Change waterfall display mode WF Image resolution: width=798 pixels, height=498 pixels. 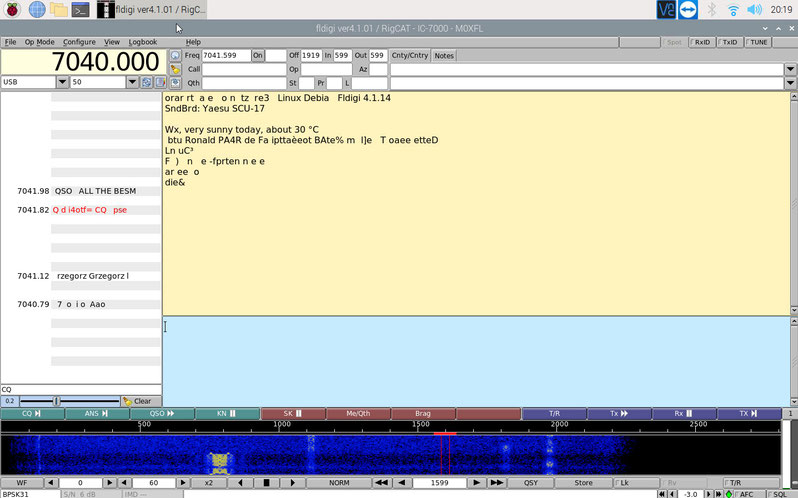(x=22, y=483)
